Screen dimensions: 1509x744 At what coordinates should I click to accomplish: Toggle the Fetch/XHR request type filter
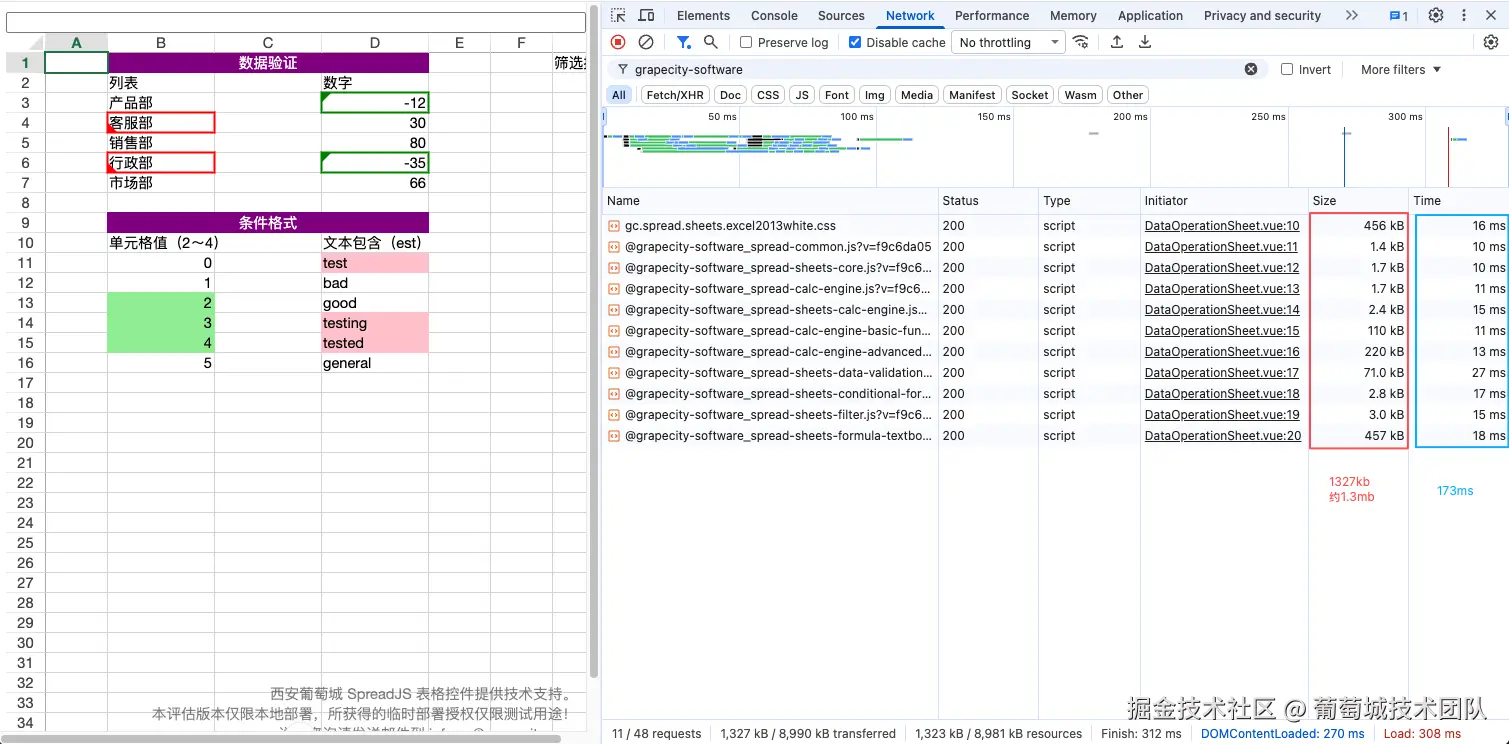675,95
